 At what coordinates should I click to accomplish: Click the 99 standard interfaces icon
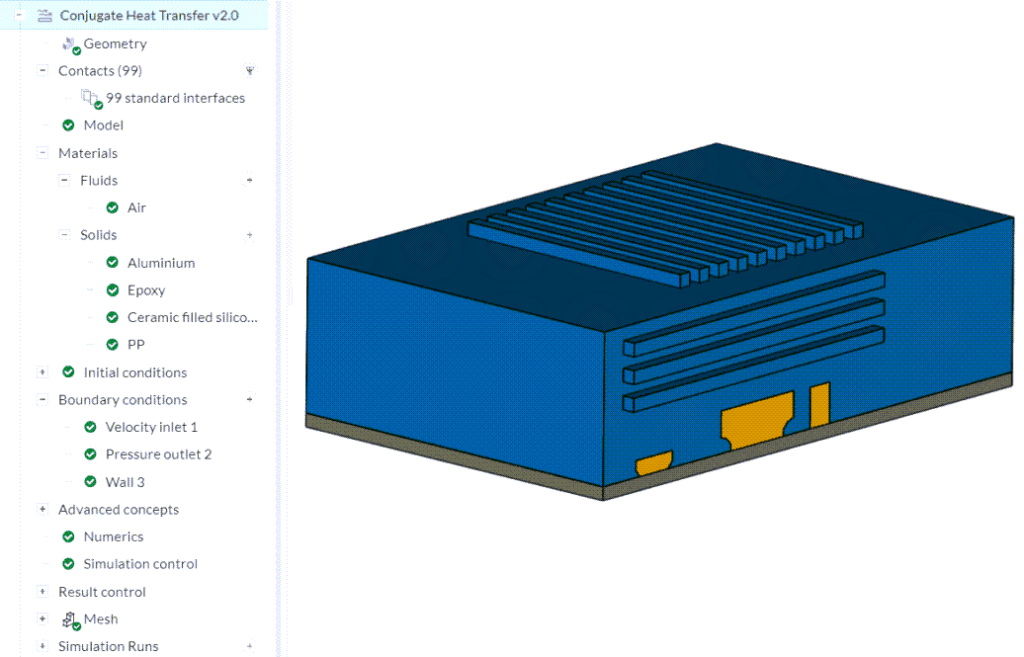tap(89, 97)
